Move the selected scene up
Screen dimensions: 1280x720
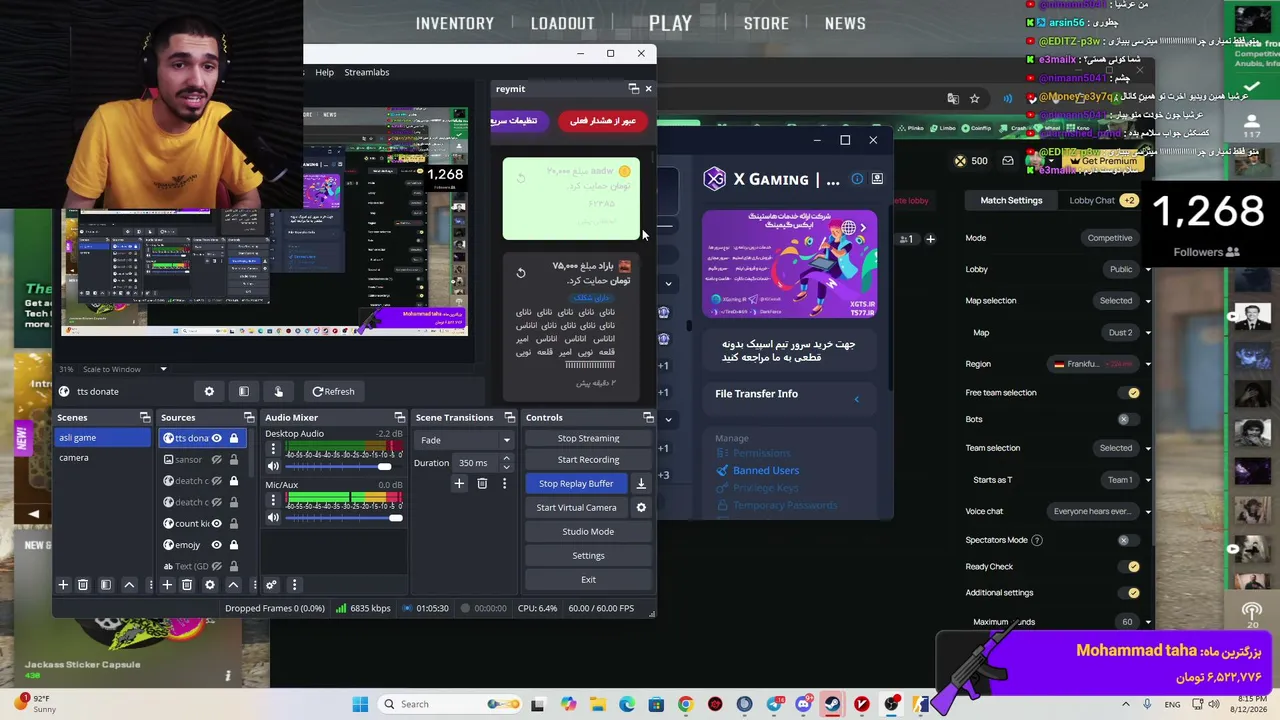(x=129, y=585)
